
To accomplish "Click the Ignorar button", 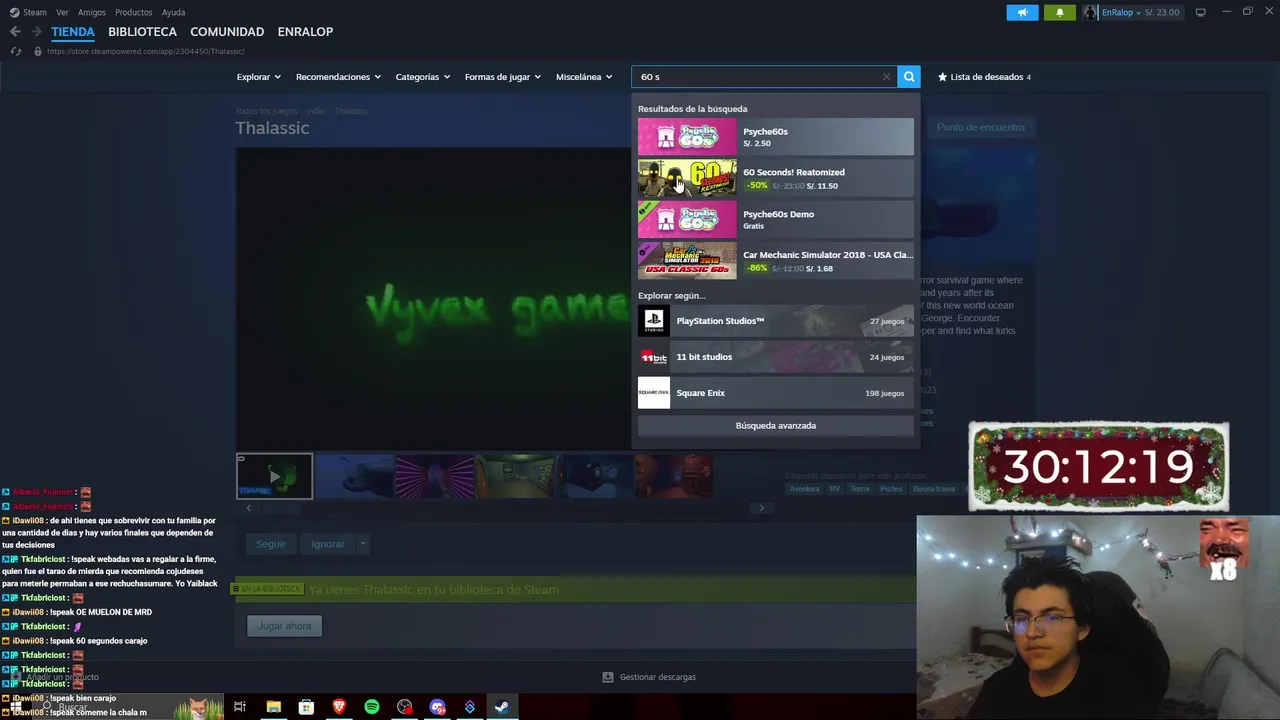I will (328, 544).
